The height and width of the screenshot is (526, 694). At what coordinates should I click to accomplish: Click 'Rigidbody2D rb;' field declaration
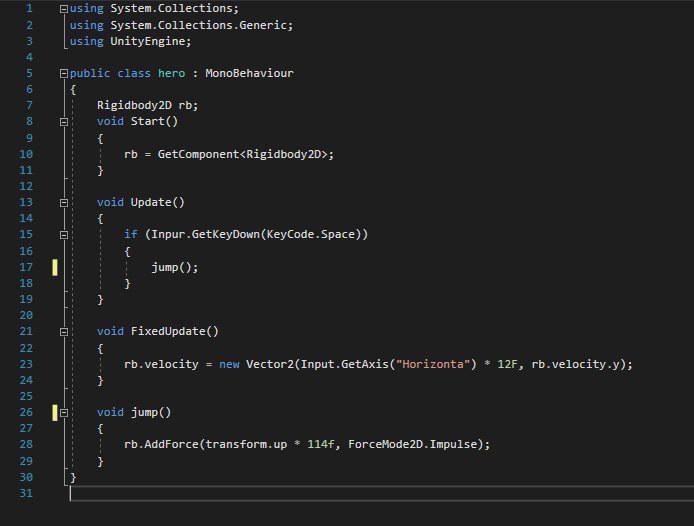click(147, 105)
